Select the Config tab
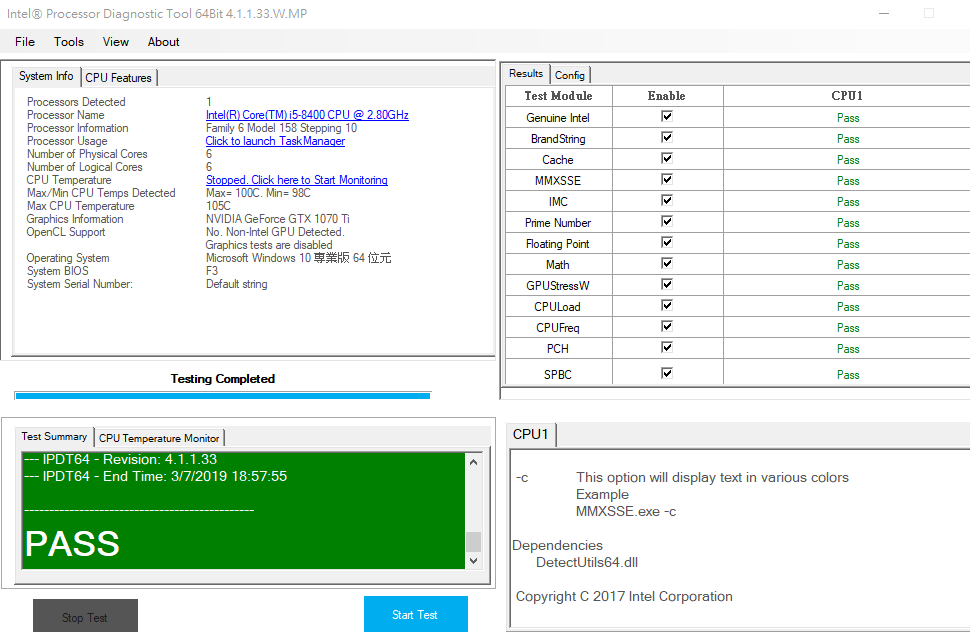 coord(570,75)
